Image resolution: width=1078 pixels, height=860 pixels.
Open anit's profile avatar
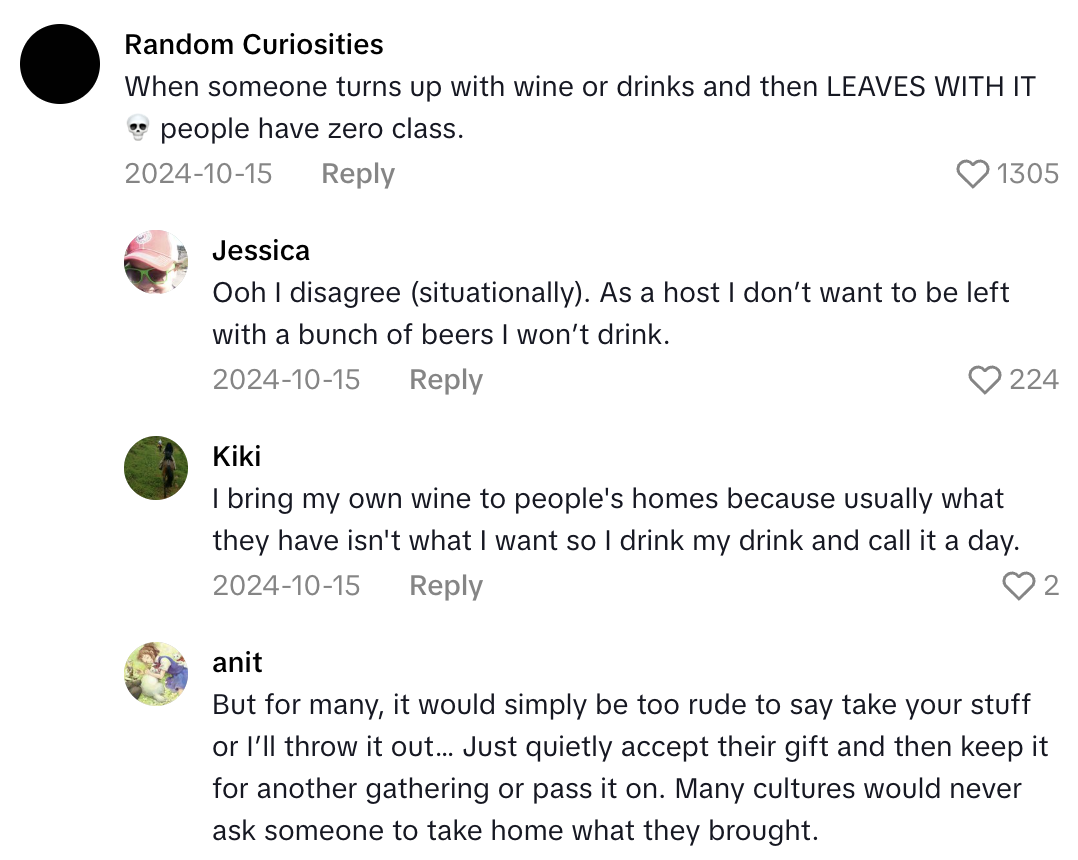pyautogui.click(x=155, y=671)
